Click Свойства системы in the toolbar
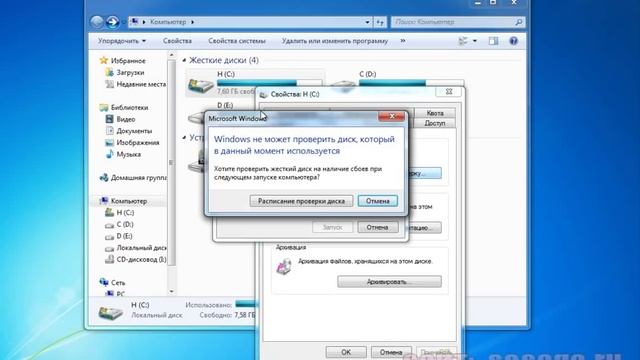The image size is (640, 360). click(237, 41)
